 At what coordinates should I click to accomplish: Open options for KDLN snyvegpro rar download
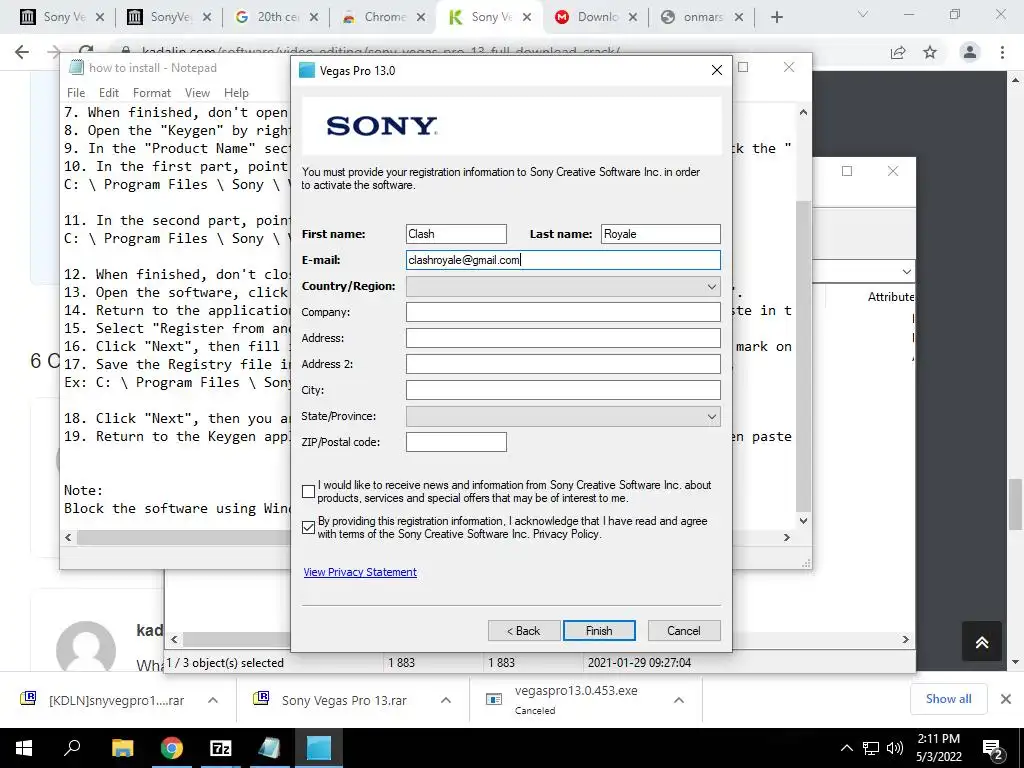coord(213,700)
